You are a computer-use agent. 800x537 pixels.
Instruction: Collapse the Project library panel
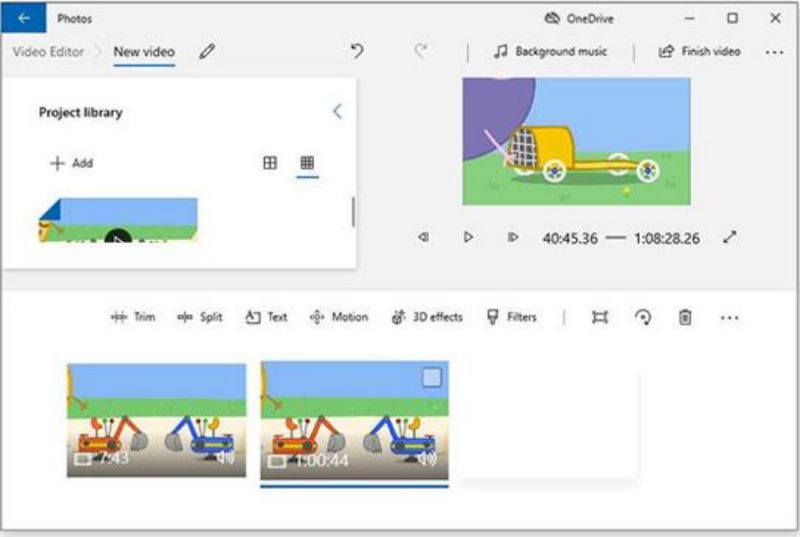pos(337,111)
